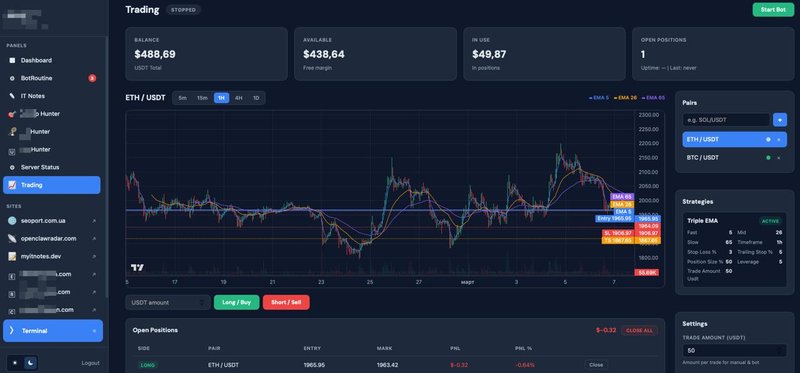Click the plus button to add a pair
Image resolution: width=800 pixels, height=373 pixels.
(x=780, y=120)
